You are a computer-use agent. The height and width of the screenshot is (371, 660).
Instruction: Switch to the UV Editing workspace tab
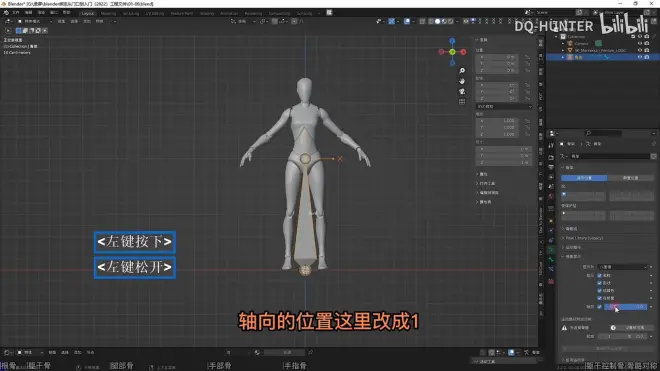pyautogui.click(x=154, y=13)
